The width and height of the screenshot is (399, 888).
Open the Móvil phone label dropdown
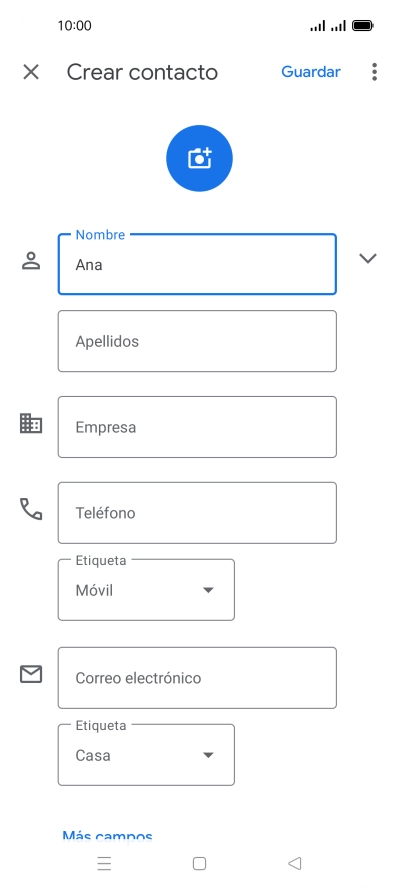coord(146,590)
